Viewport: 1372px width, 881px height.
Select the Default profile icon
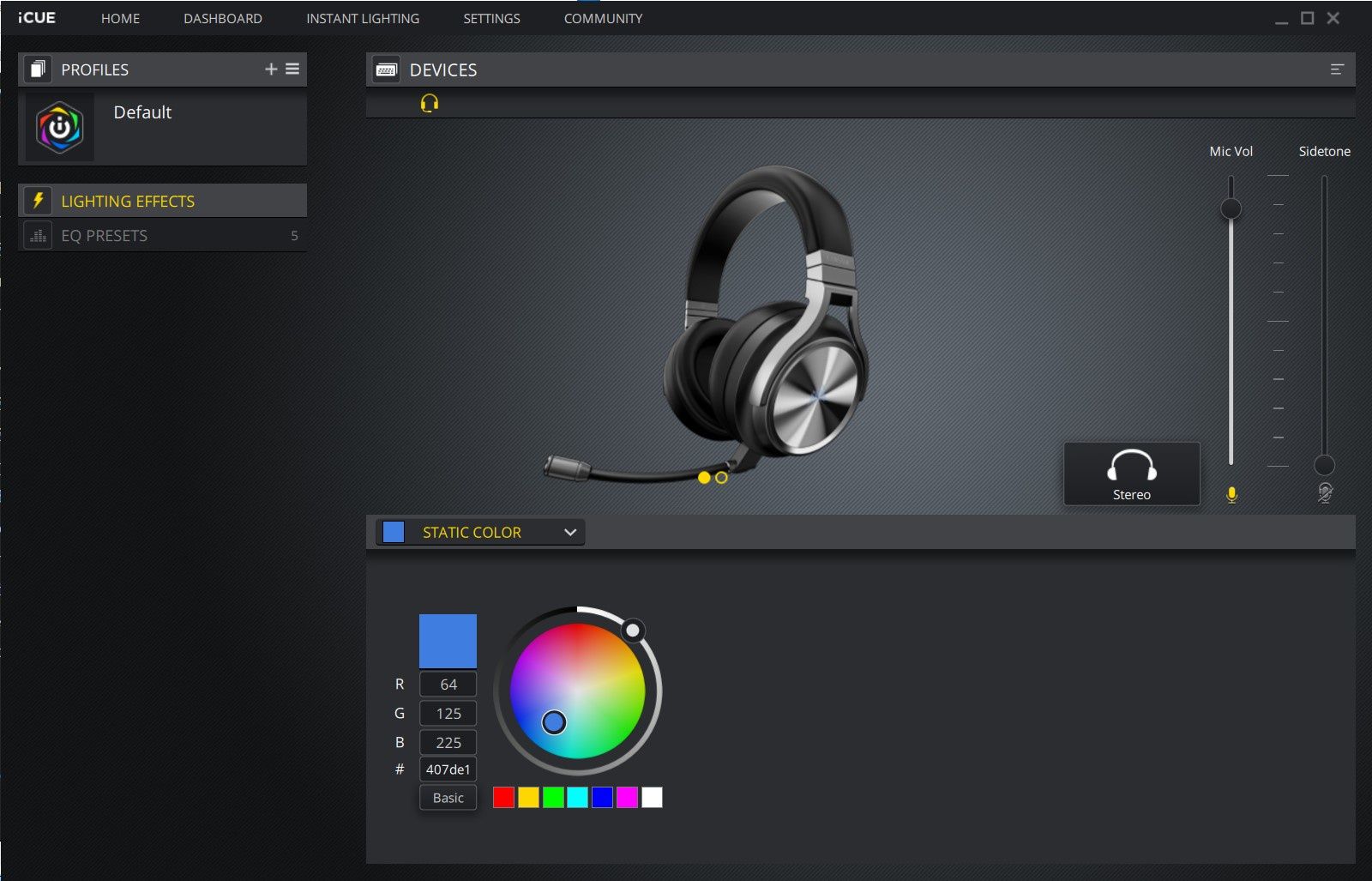coord(60,128)
